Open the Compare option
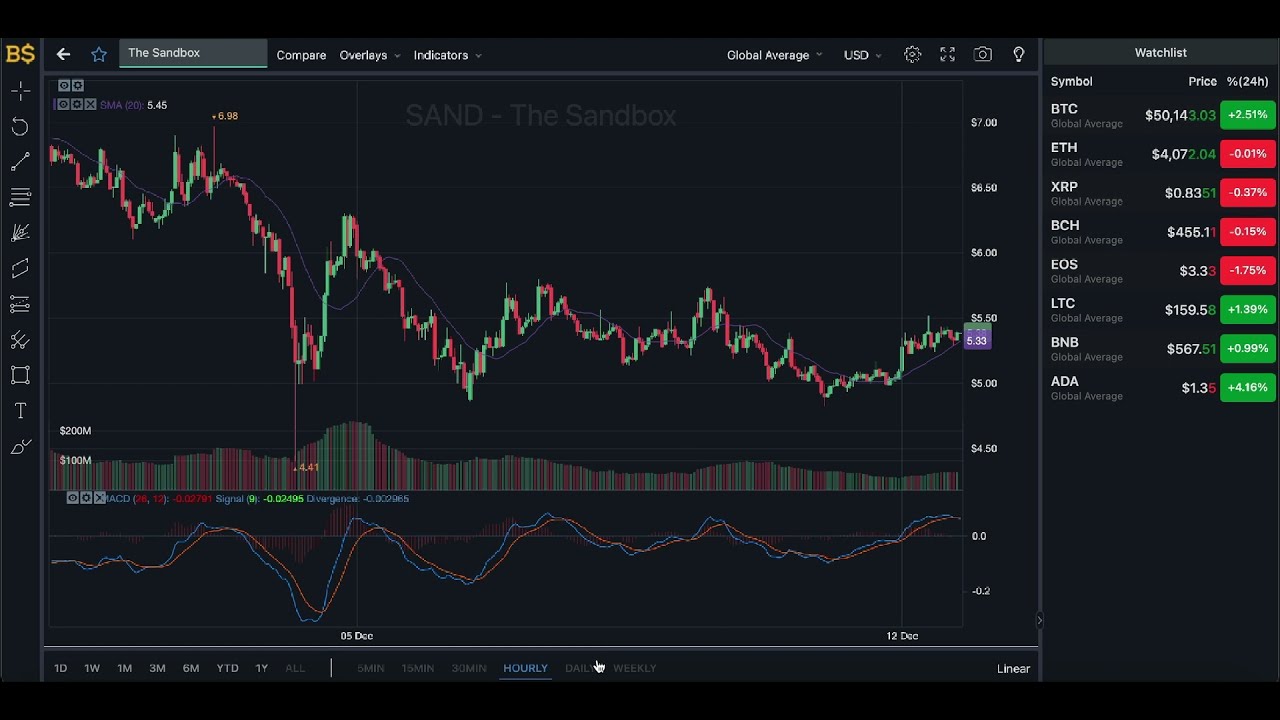Screen dimensions: 1280x720 coord(301,55)
